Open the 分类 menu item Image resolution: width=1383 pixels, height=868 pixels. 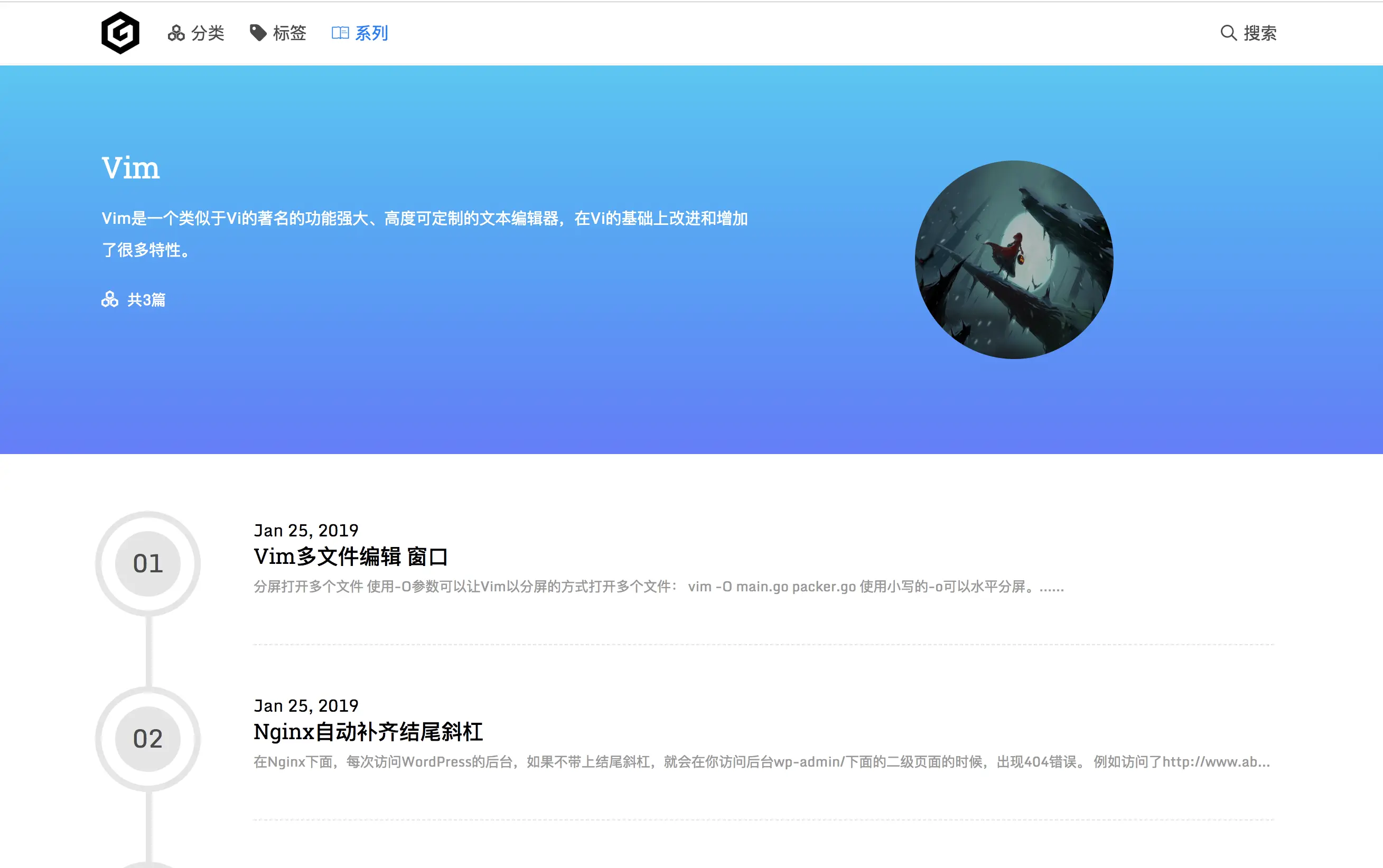click(x=207, y=33)
